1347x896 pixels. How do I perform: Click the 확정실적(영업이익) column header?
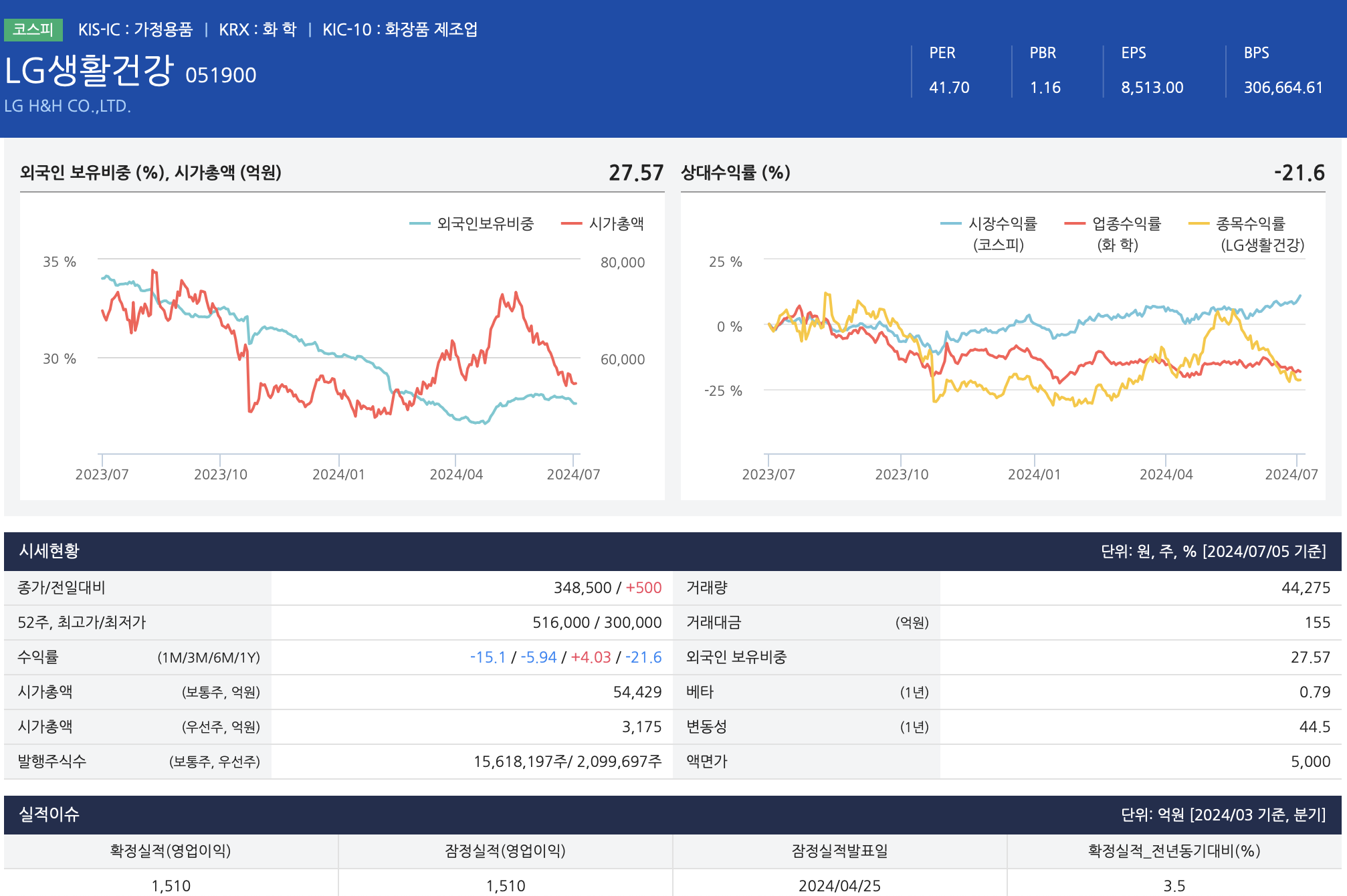pos(171,851)
